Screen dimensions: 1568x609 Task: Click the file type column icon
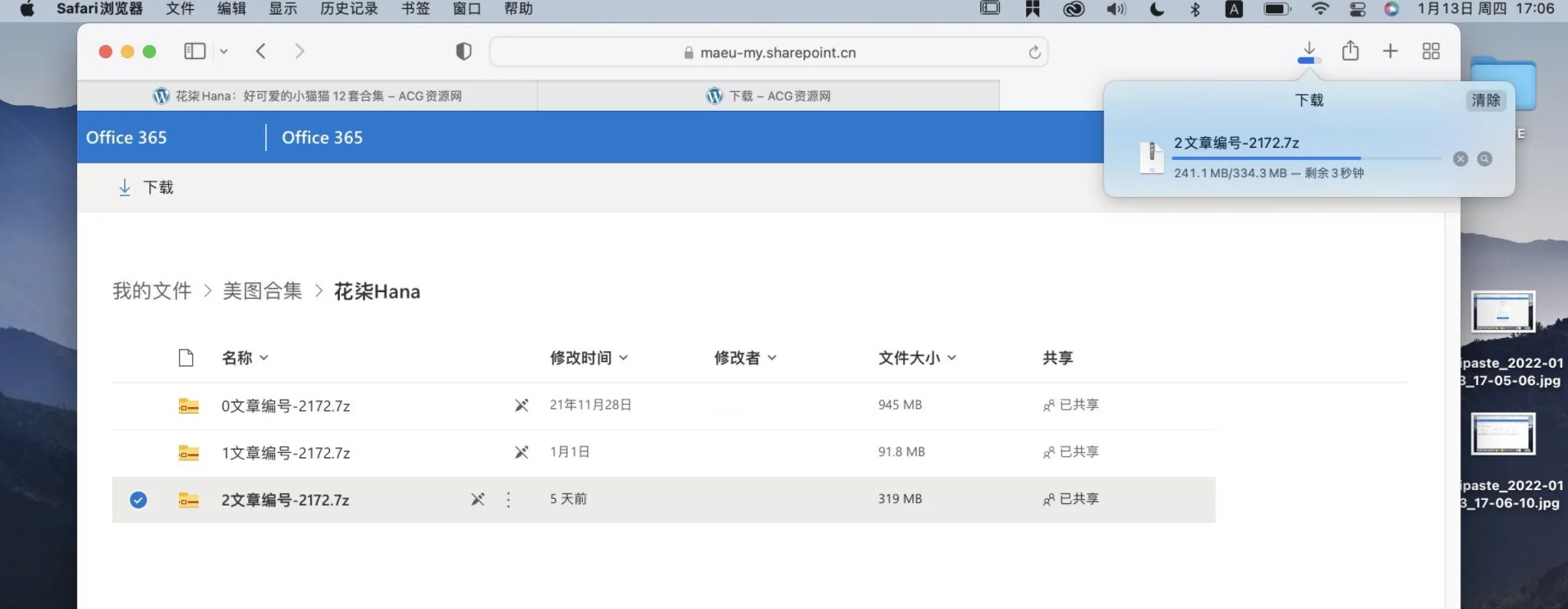point(186,358)
